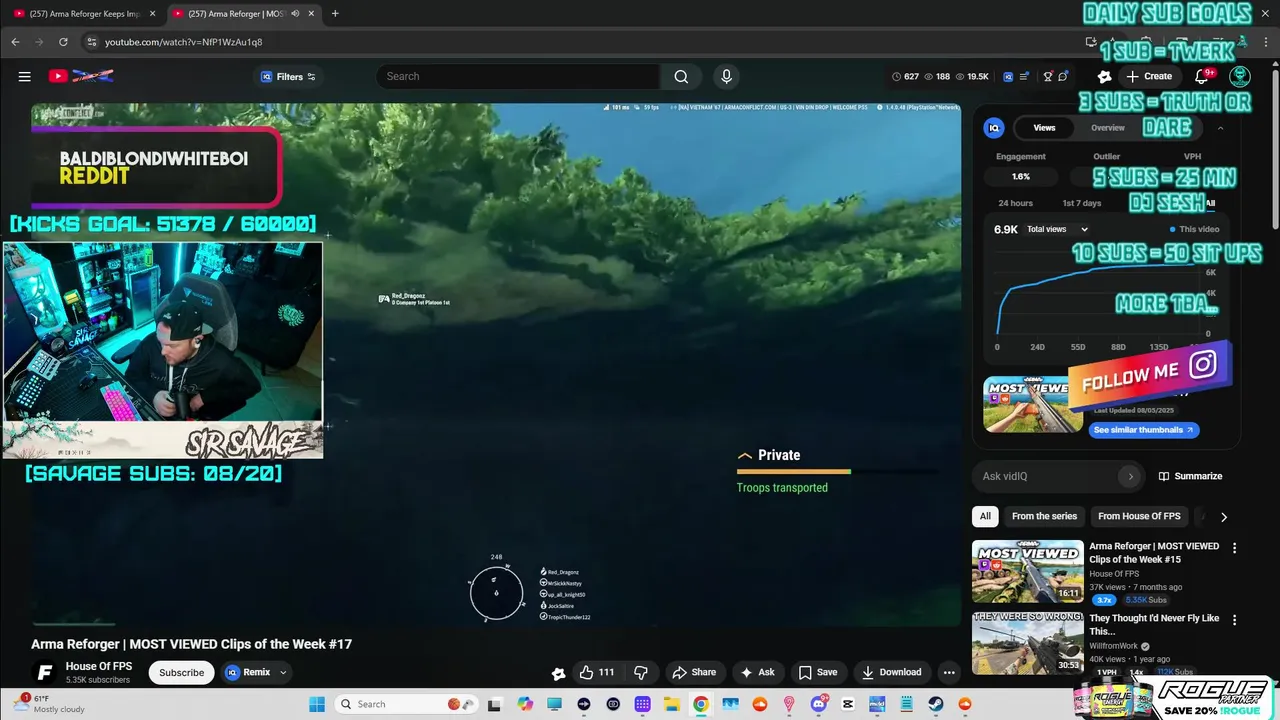Open the Filters dropdown
The width and height of the screenshot is (1280, 720).
click(x=288, y=76)
